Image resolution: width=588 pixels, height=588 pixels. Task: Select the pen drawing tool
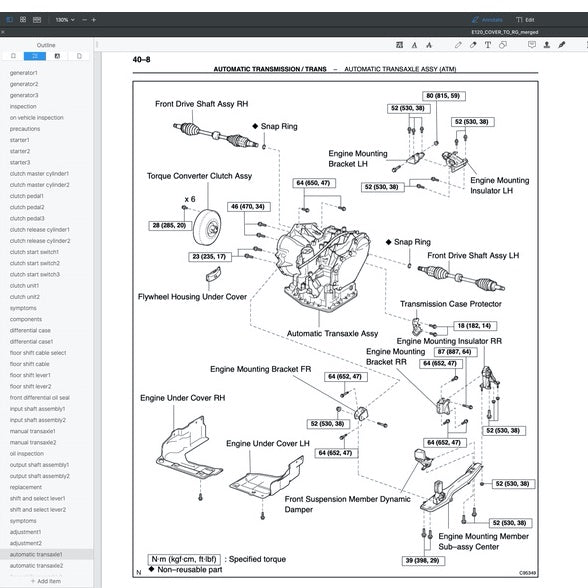coord(458,45)
